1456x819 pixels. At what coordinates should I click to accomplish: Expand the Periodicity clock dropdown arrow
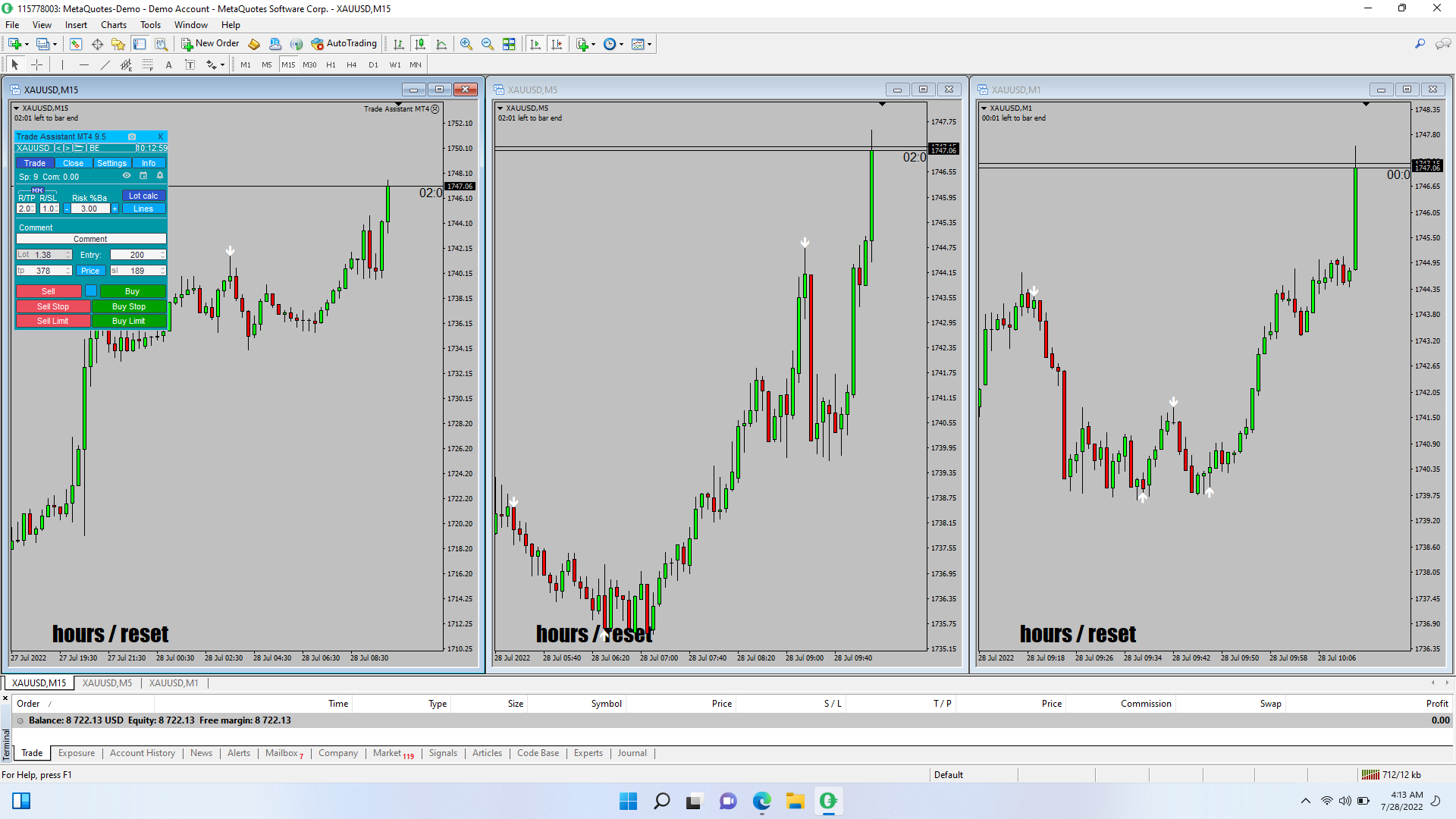click(x=622, y=44)
